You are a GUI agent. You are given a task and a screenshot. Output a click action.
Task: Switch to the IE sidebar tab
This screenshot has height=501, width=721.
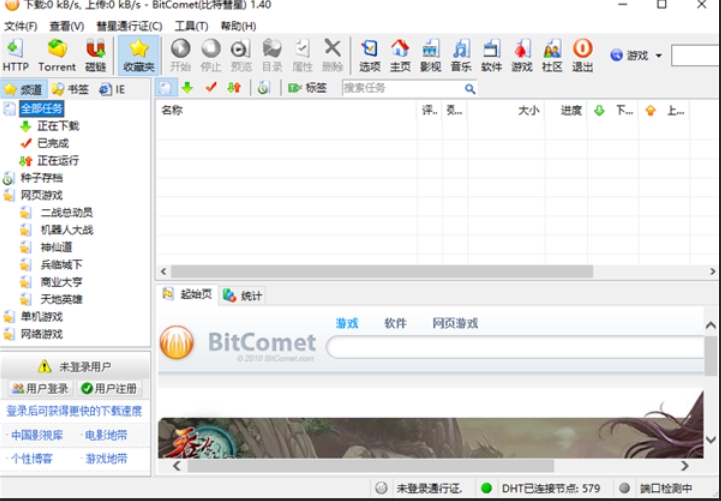pos(113,89)
